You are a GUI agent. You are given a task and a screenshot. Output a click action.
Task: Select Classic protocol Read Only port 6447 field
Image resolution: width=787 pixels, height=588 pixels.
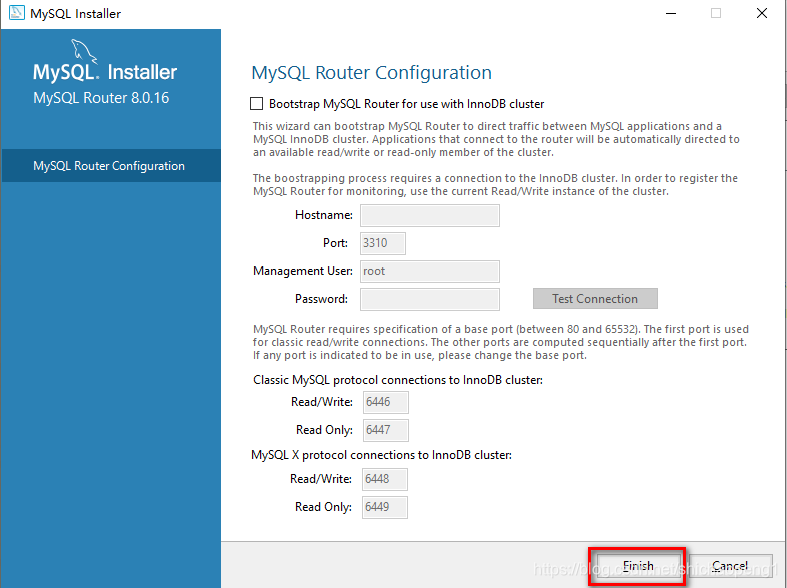(x=385, y=430)
